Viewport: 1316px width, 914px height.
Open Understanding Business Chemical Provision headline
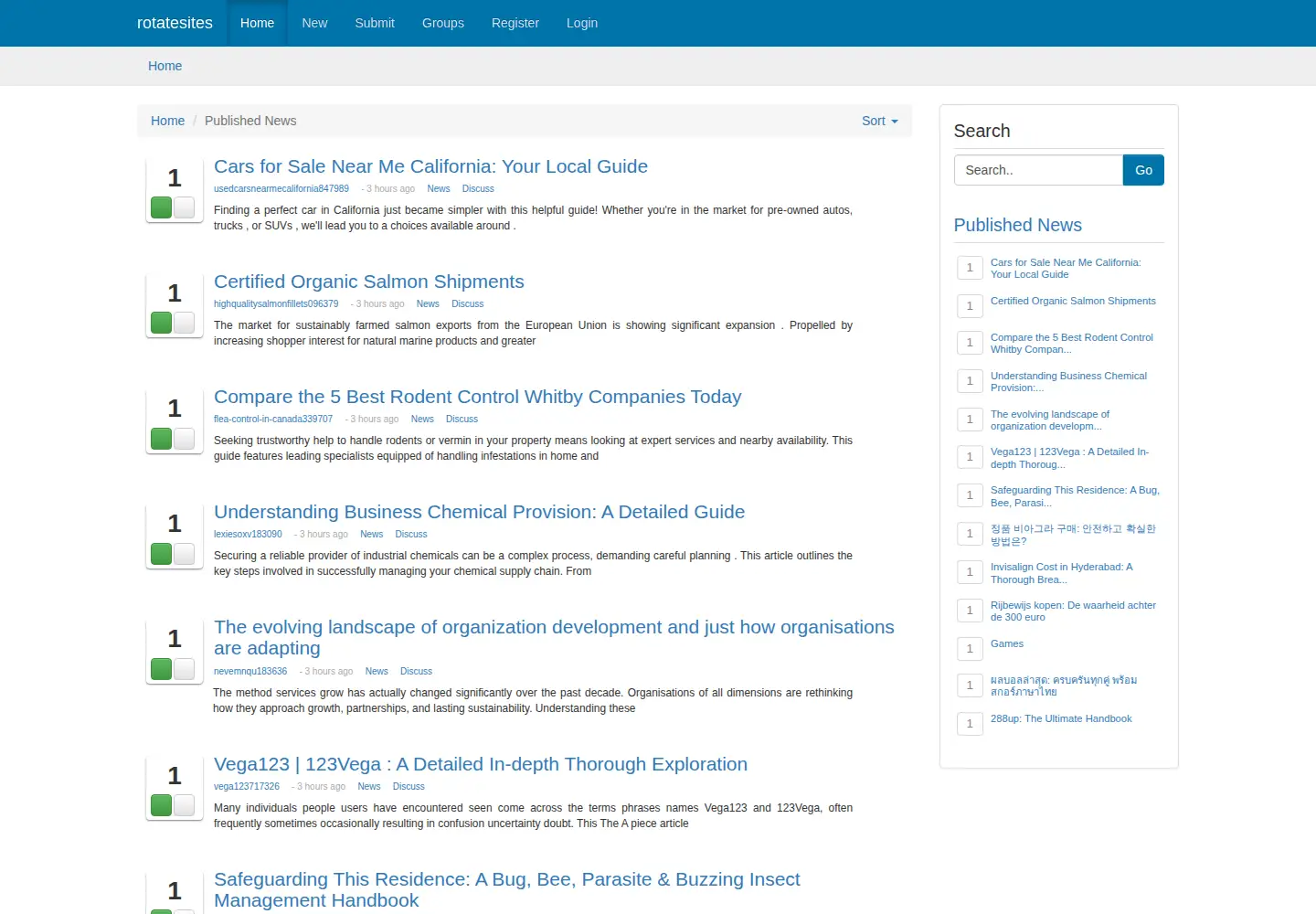[479, 512]
